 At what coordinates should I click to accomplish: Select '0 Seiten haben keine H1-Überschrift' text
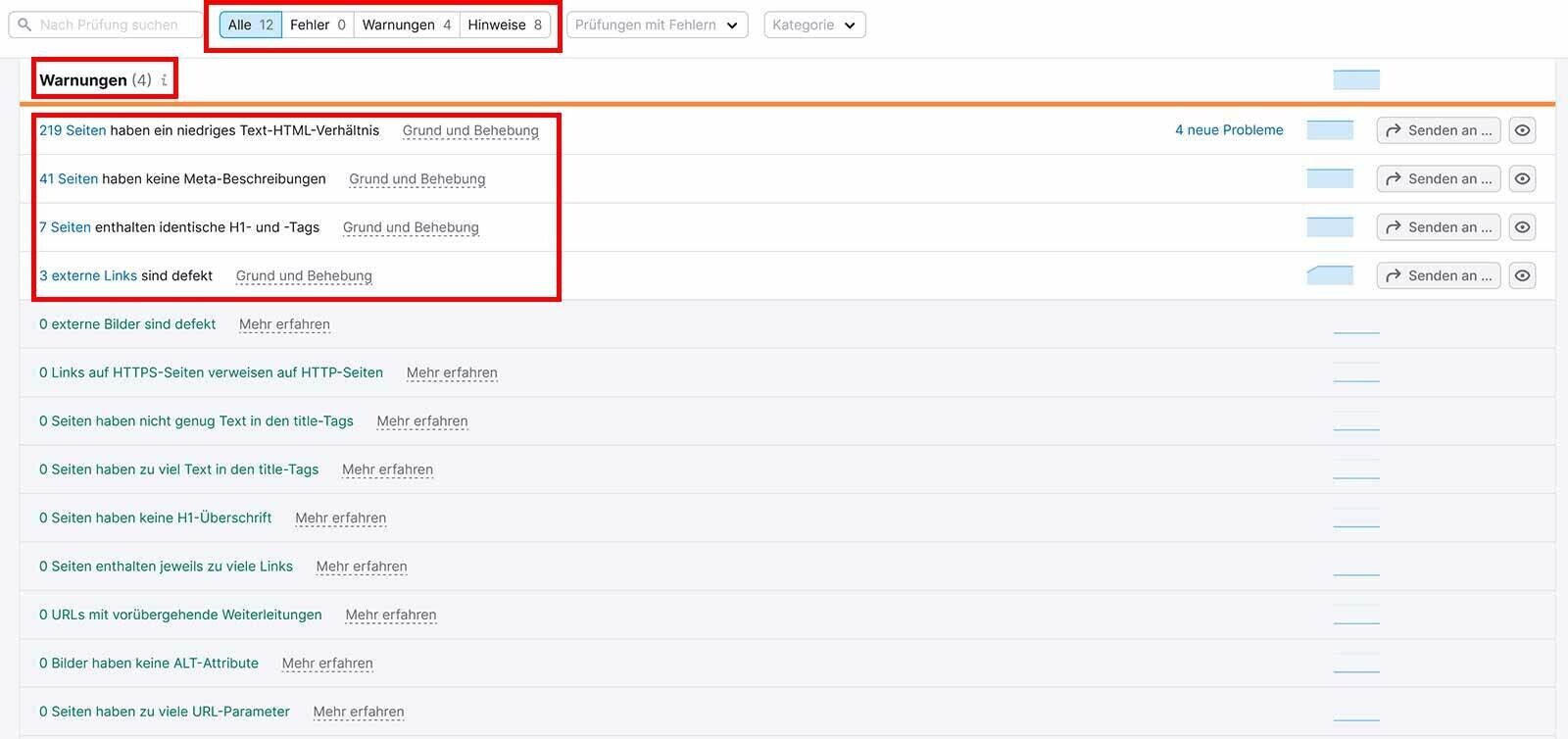(156, 518)
